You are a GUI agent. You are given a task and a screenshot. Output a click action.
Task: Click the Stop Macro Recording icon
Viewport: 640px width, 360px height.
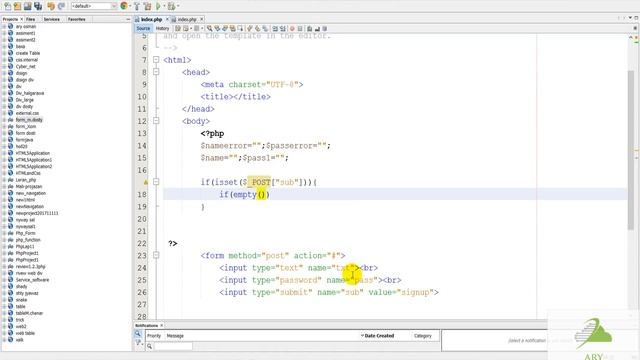tap(300, 29)
